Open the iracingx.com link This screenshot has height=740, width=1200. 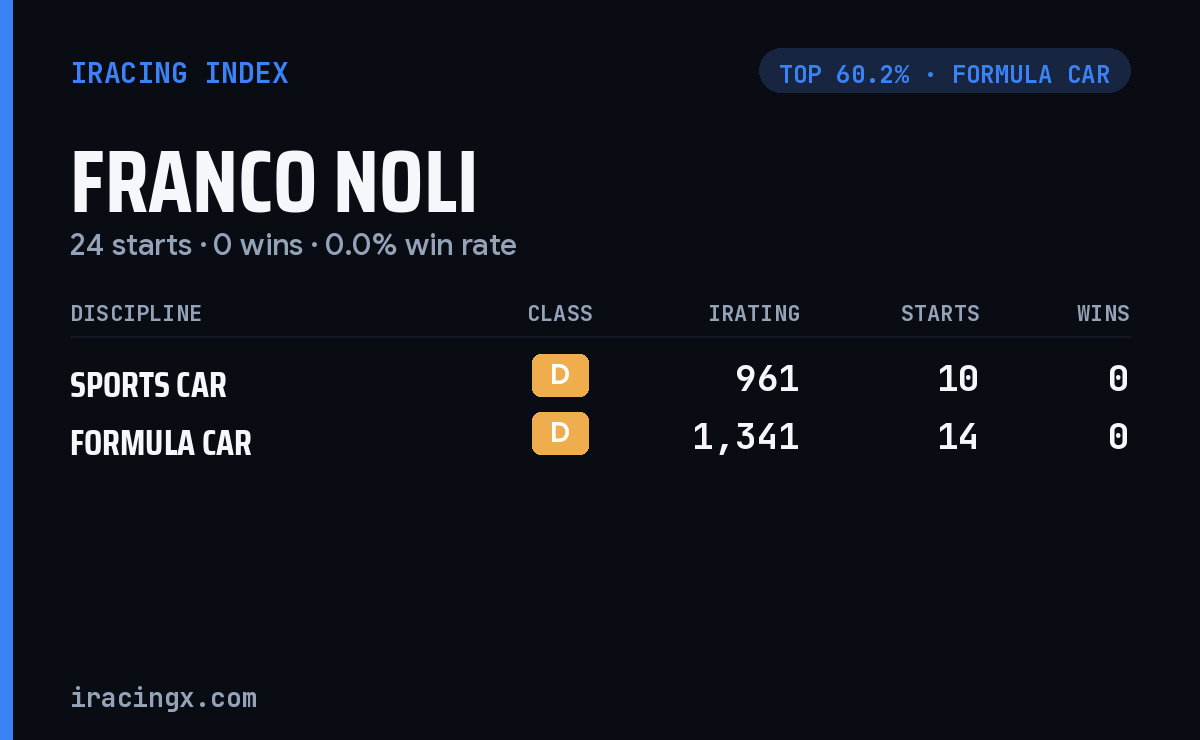(164, 697)
